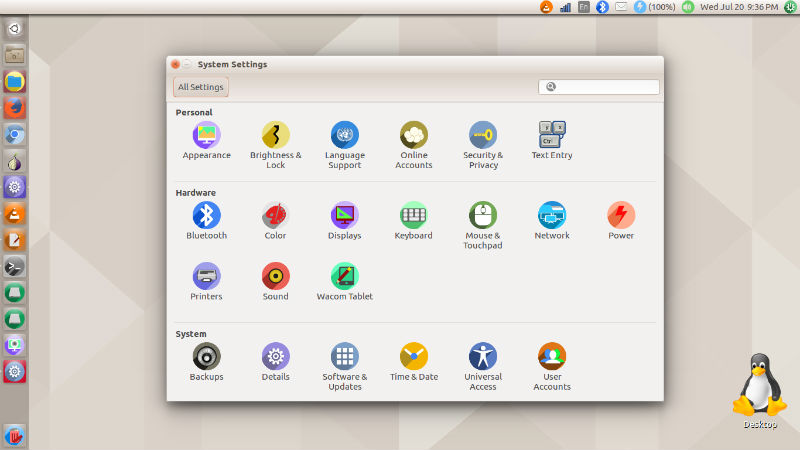Focus the System Settings search field
Image resolution: width=800 pixels, height=450 pixels.
[x=598, y=87]
